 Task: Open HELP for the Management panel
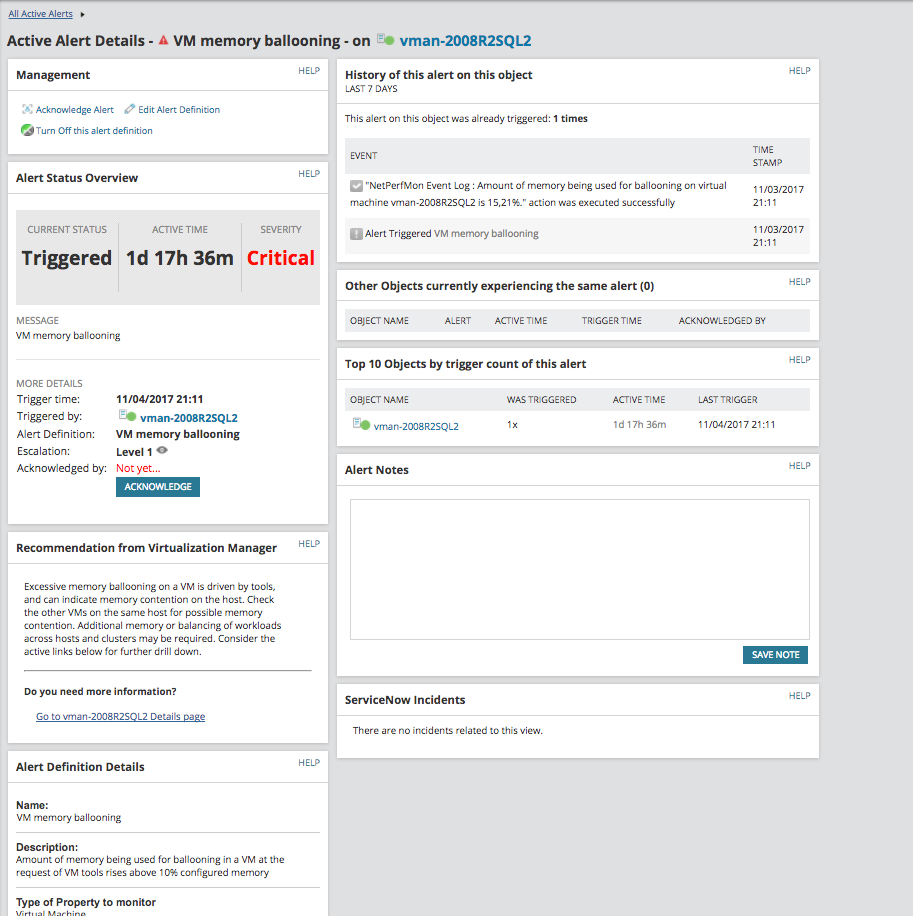click(x=309, y=71)
